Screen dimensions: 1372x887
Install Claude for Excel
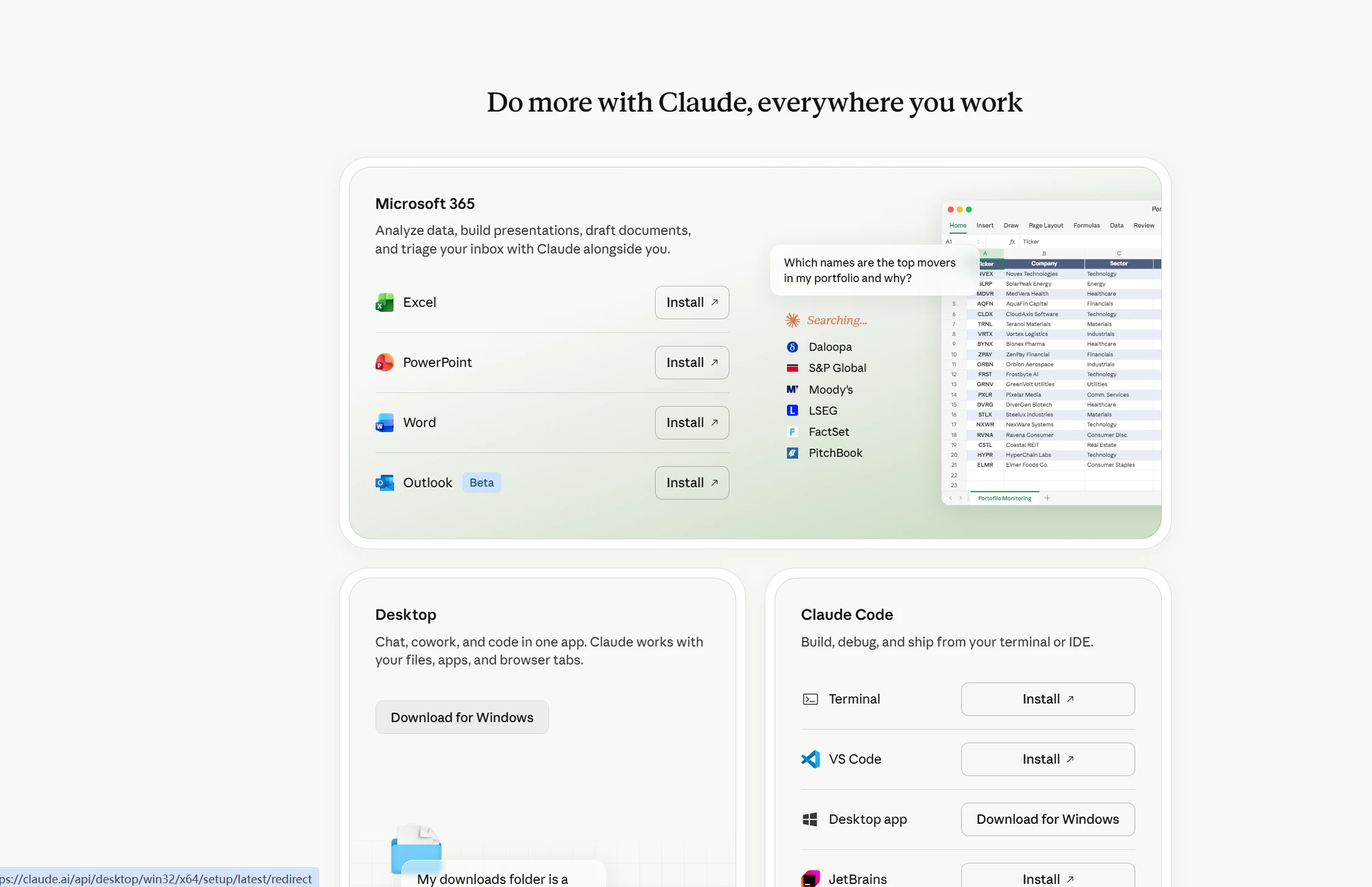click(x=692, y=302)
